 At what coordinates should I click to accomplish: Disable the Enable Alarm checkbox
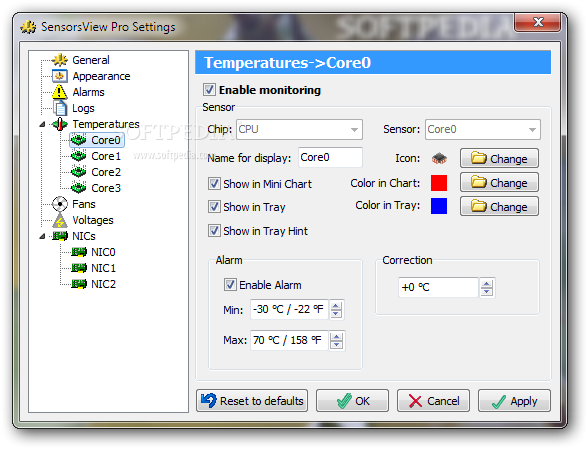pos(230,285)
